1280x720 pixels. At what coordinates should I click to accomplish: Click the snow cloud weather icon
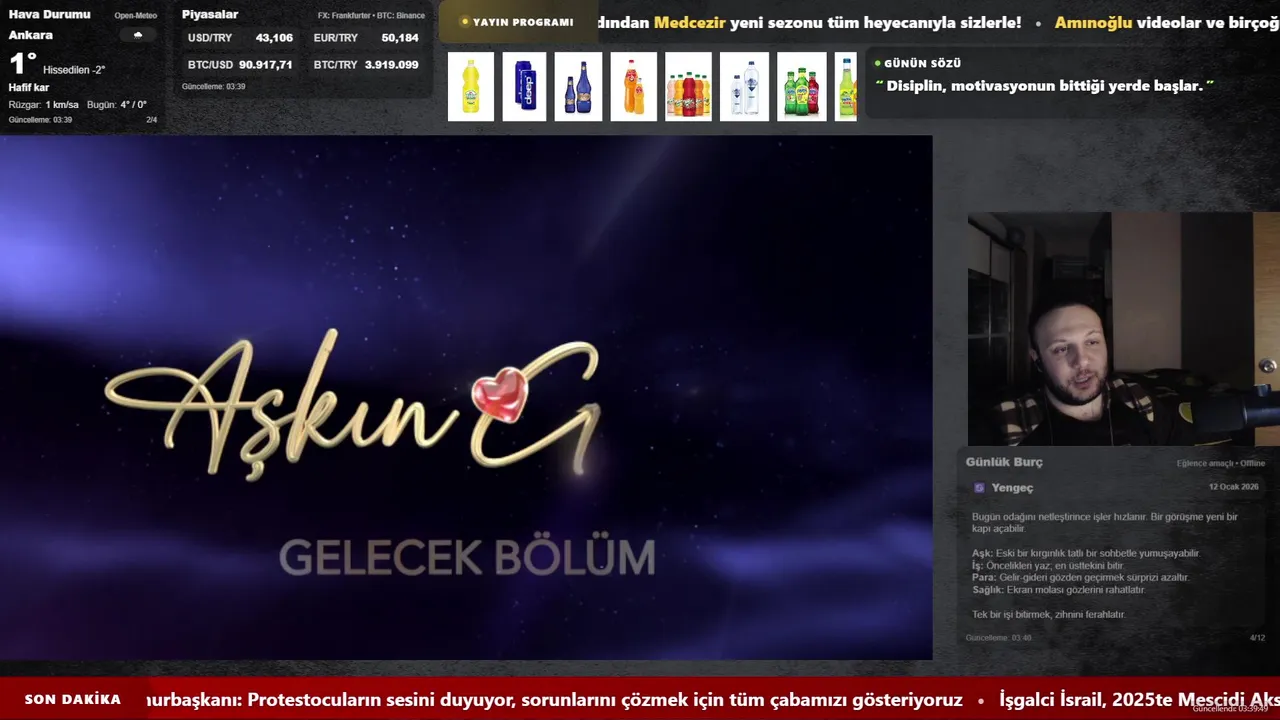(x=138, y=35)
